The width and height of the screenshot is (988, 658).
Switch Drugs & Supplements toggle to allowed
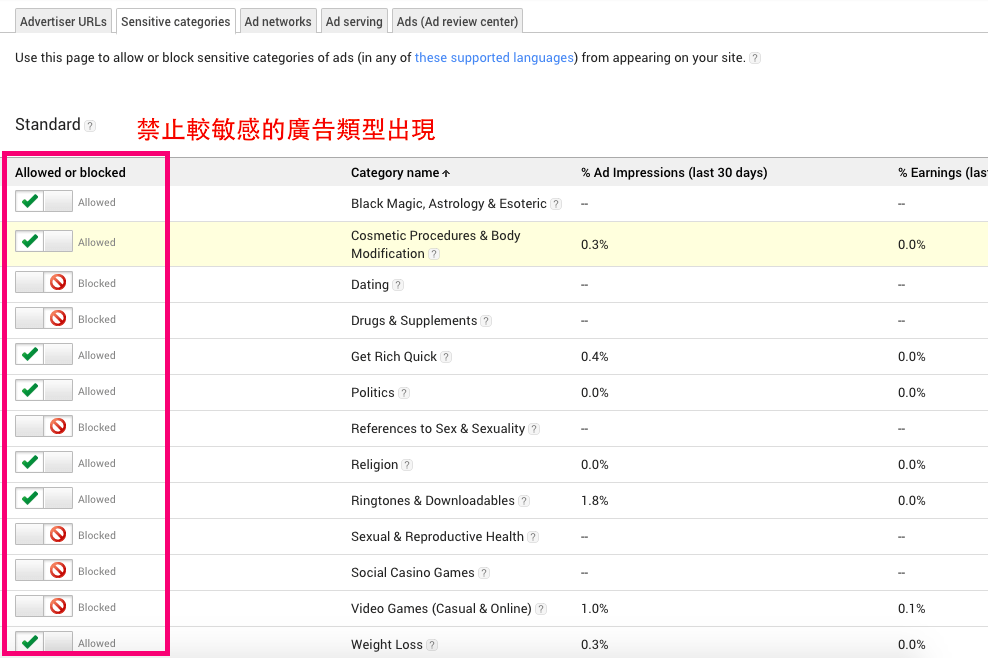pos(44,318)
